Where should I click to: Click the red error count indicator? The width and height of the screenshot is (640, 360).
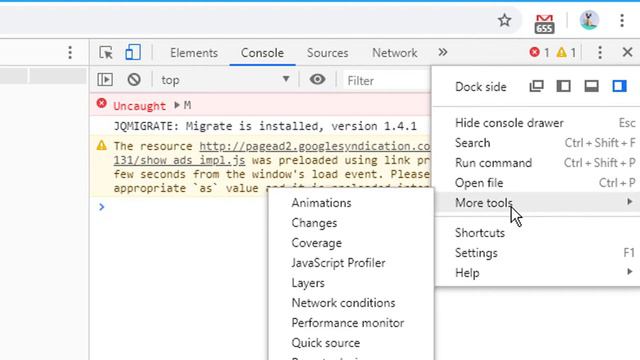click(539, 52)
